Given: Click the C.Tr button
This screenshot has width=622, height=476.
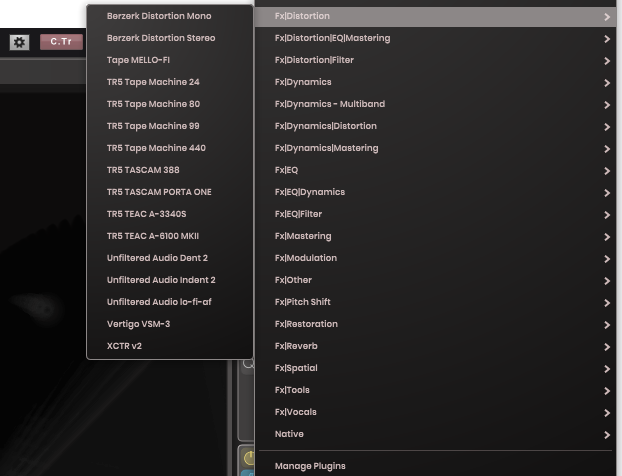Looking at the screenshot, I should pos(61,42).
